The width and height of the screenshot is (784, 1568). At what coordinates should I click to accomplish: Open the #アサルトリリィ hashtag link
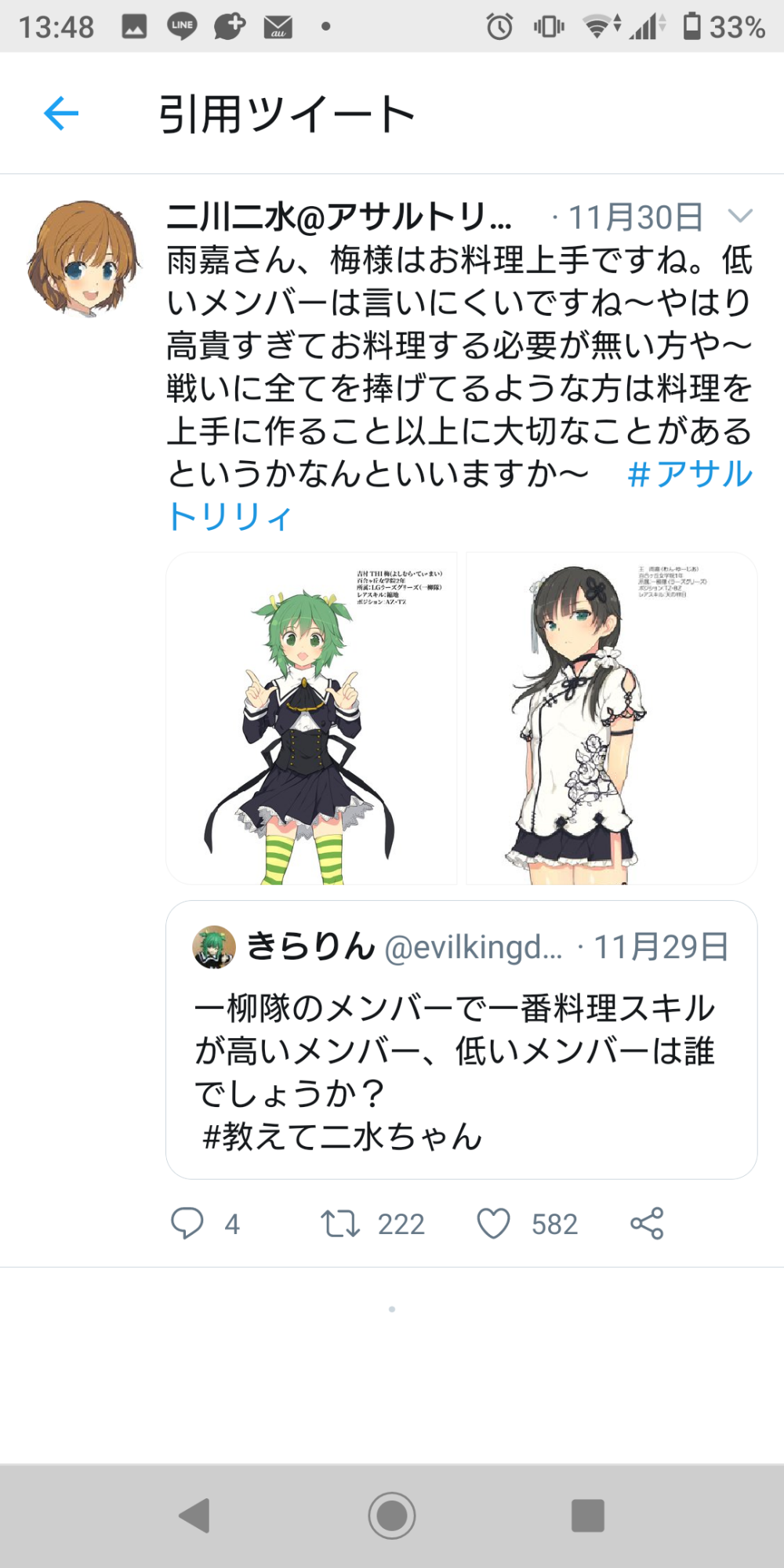click(x=460, y=495)
